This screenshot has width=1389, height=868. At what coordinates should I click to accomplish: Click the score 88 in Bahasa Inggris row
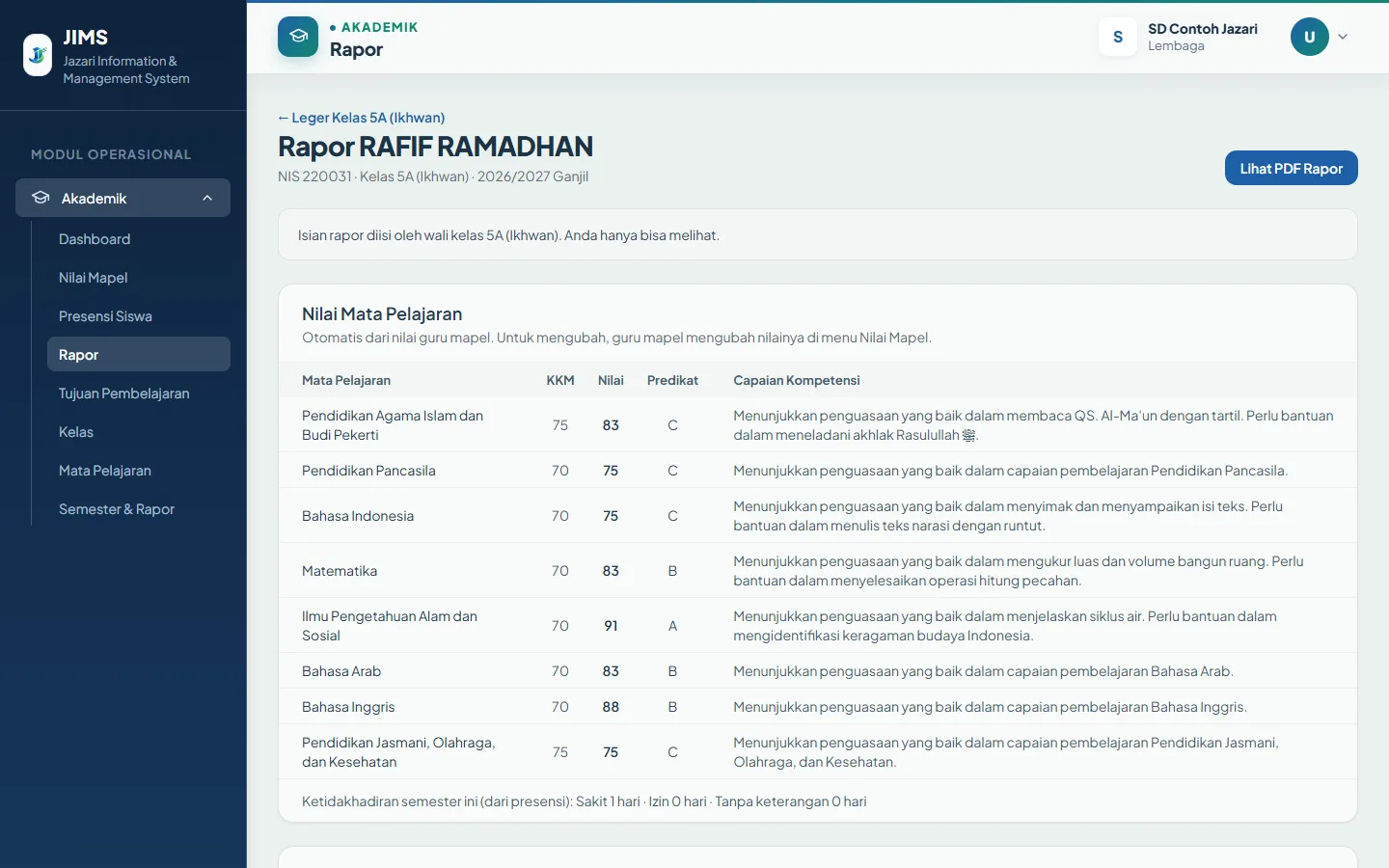611,707
